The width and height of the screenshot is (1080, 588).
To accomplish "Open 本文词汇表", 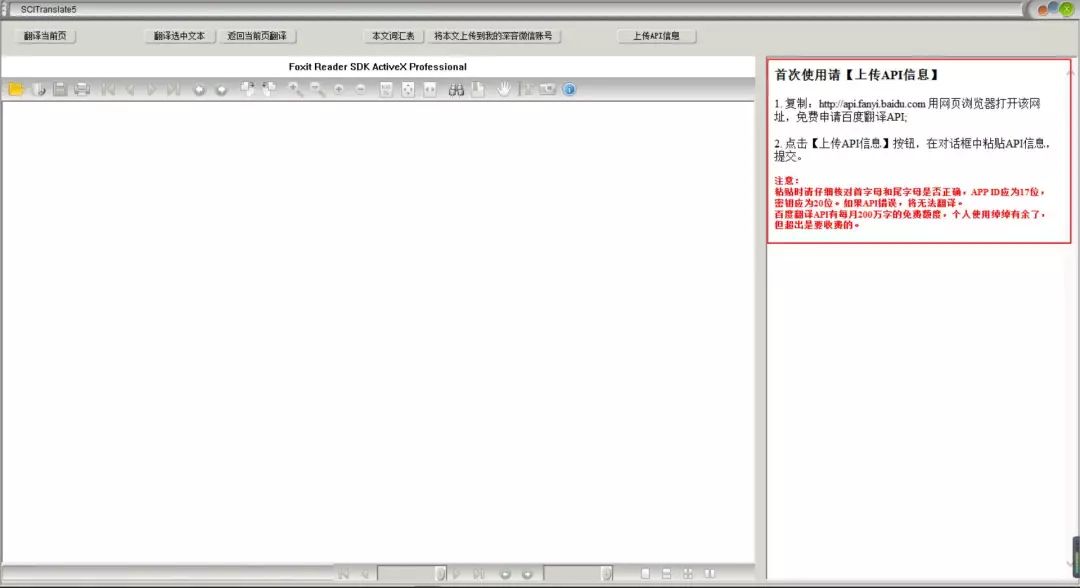I will (x=393, y=36).
